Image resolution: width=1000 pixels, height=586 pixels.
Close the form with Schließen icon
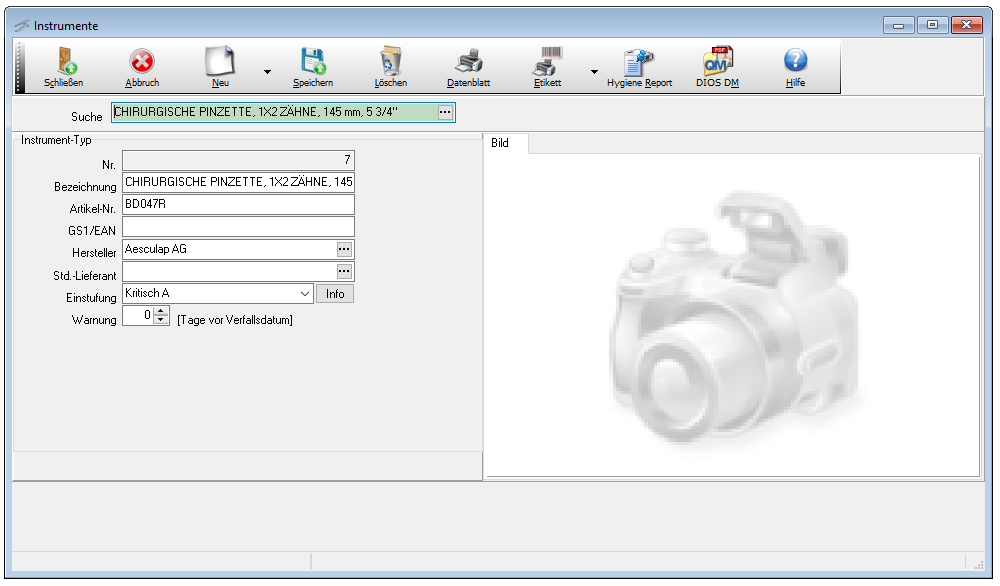(64, 67)
